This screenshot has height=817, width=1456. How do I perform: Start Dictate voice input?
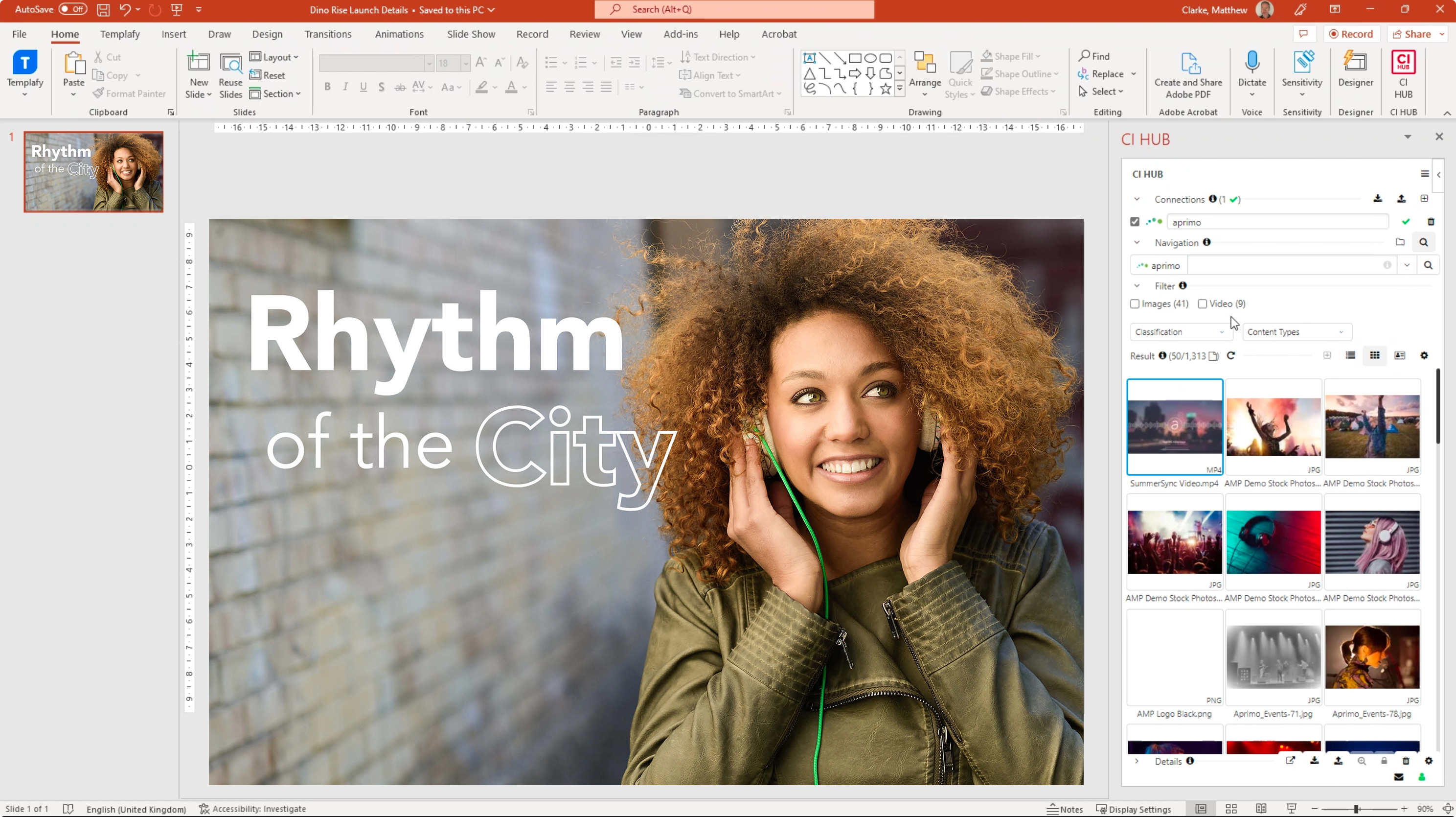tap(1251, 73)
